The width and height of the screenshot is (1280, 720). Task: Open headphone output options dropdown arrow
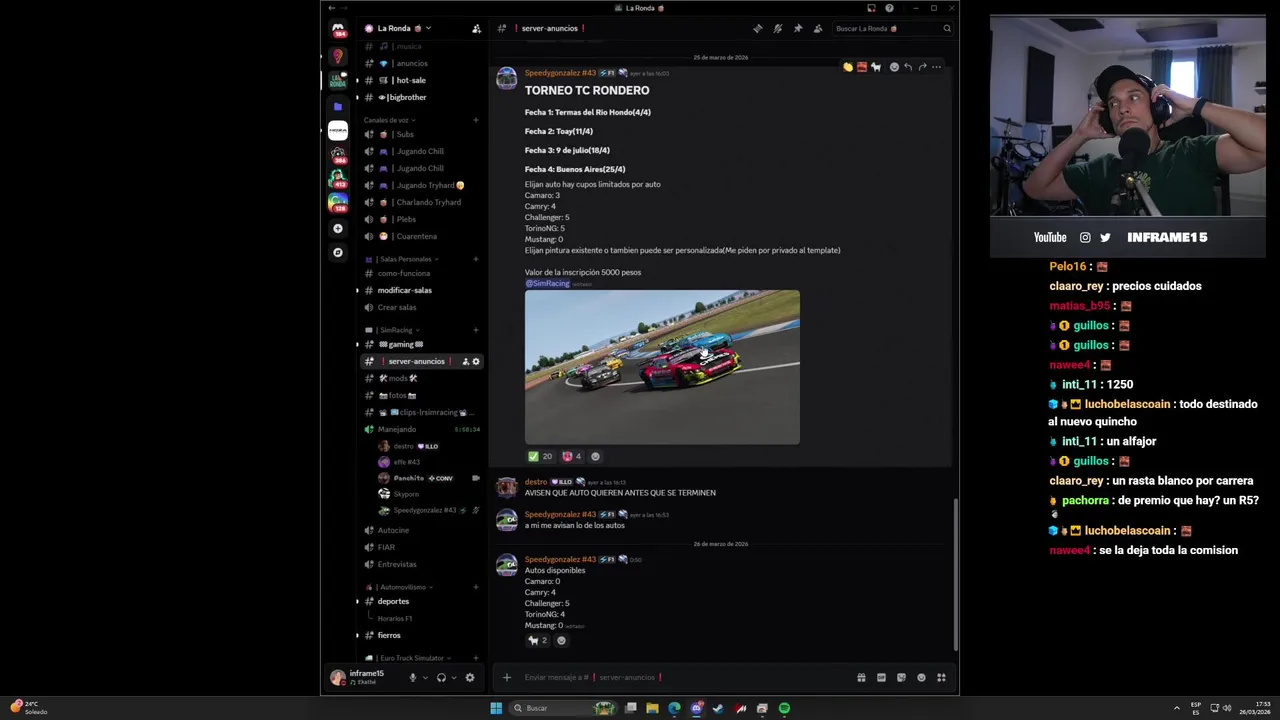pyautogui.click(x=454, y=677)
